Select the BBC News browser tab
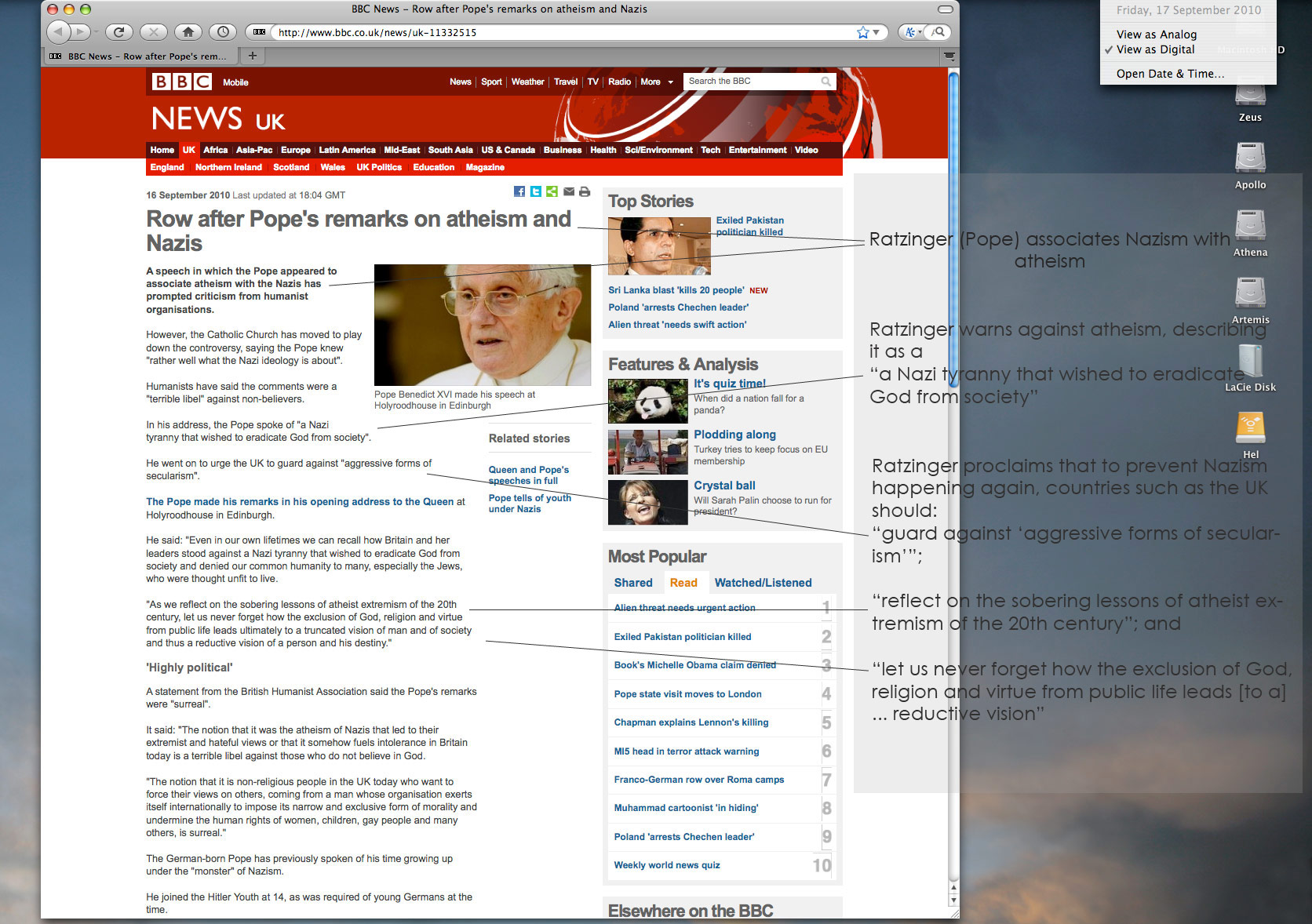This screenshot has width=1312, height=924. click(141, 56)
